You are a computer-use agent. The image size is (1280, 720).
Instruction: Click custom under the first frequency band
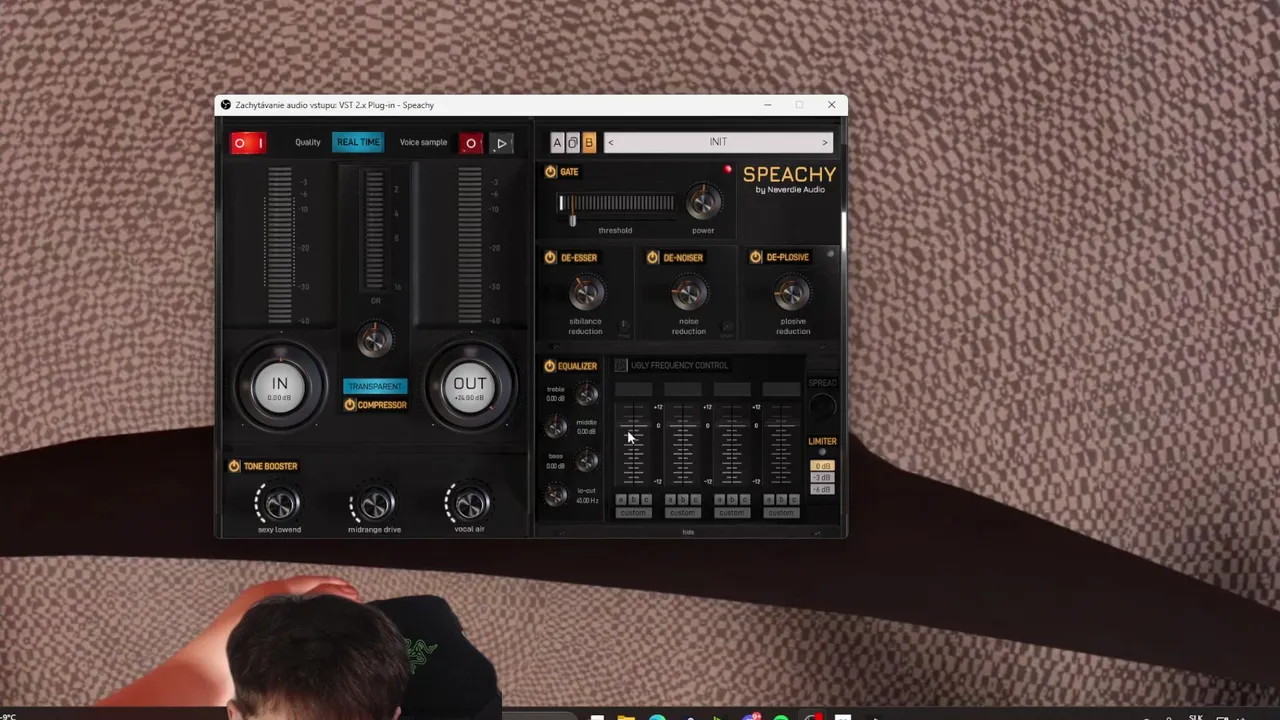point(633,513)
